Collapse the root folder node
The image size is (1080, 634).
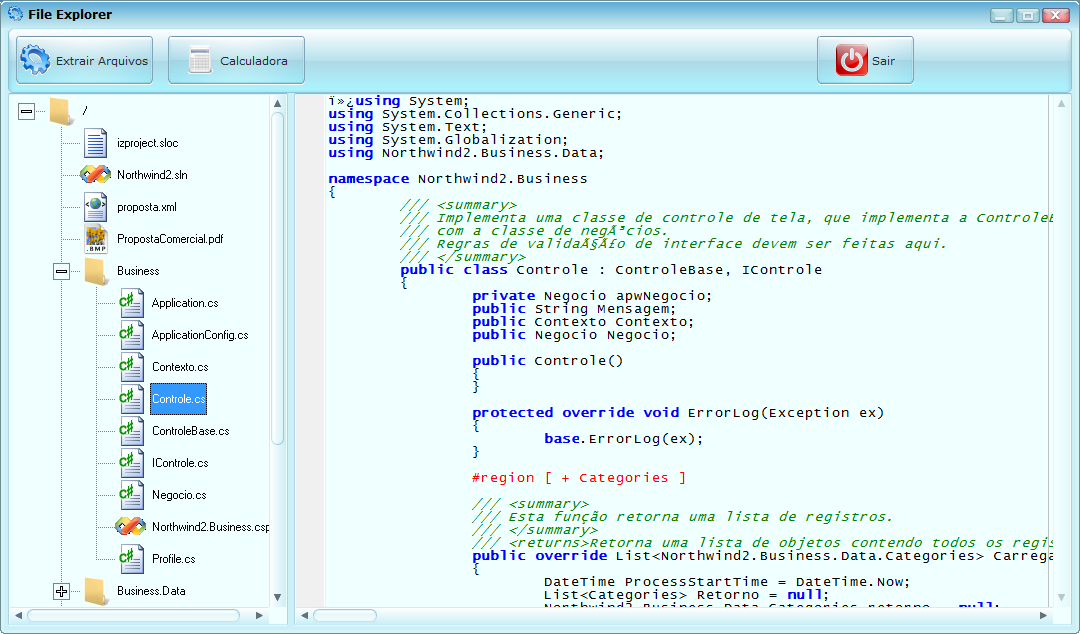26,111
